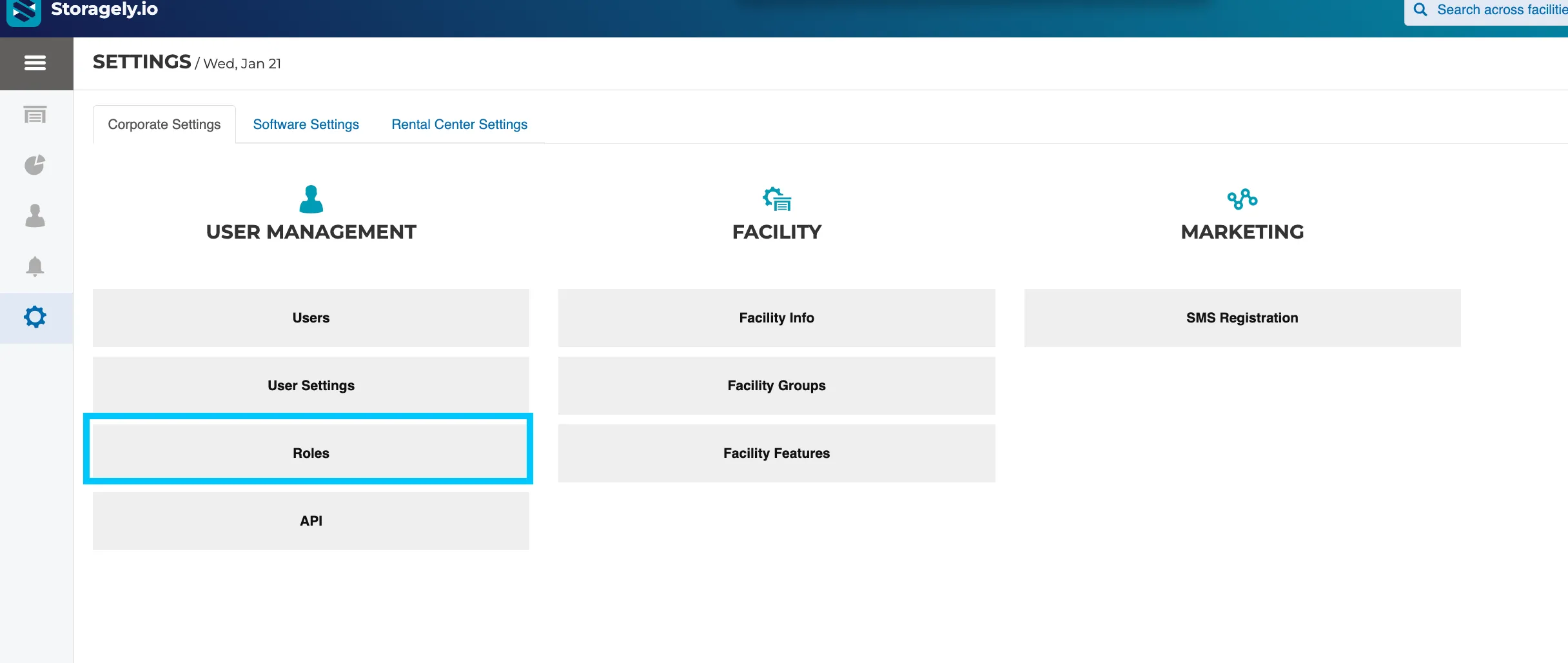Switch to the Rental Center Settings tab
This screenshot has width=1568, height=663.
tap(460, 124)
